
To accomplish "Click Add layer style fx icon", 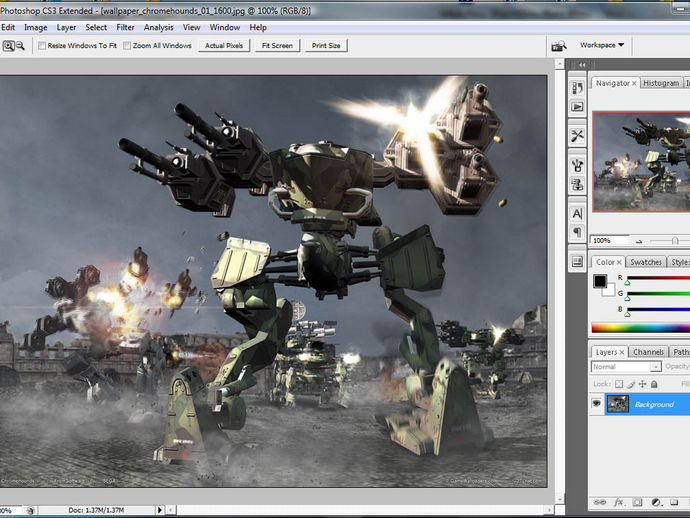I will click(619, 502).
